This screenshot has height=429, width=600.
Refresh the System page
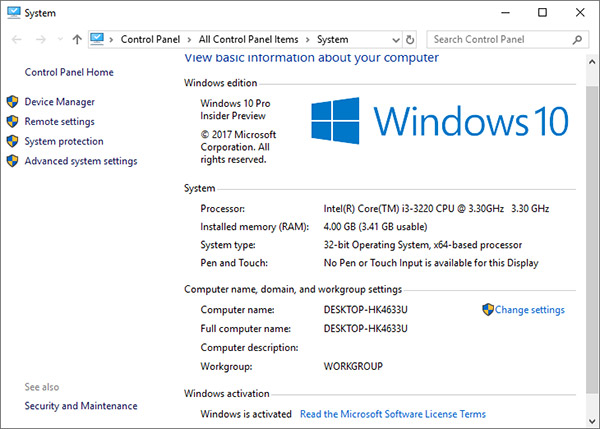[410, 39]
